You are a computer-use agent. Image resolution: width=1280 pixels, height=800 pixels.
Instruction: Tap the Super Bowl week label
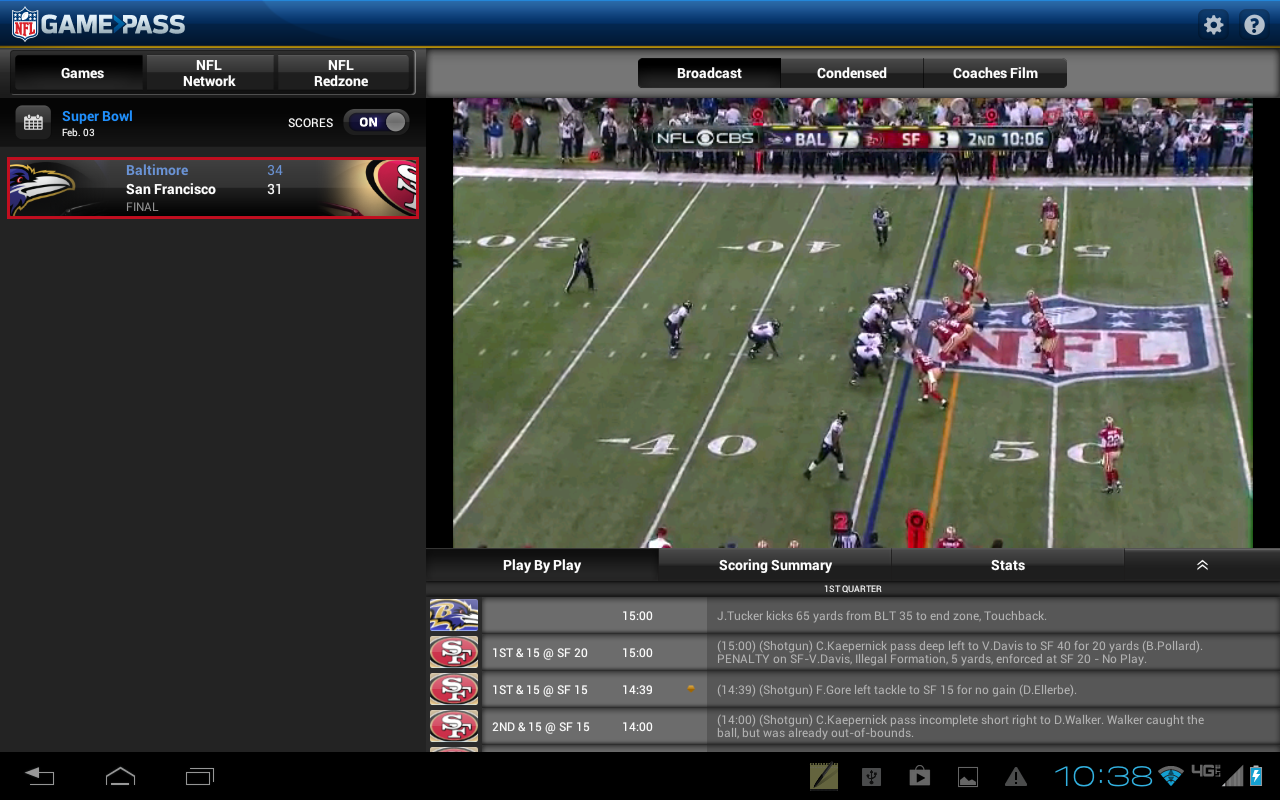tap(97, 116)
